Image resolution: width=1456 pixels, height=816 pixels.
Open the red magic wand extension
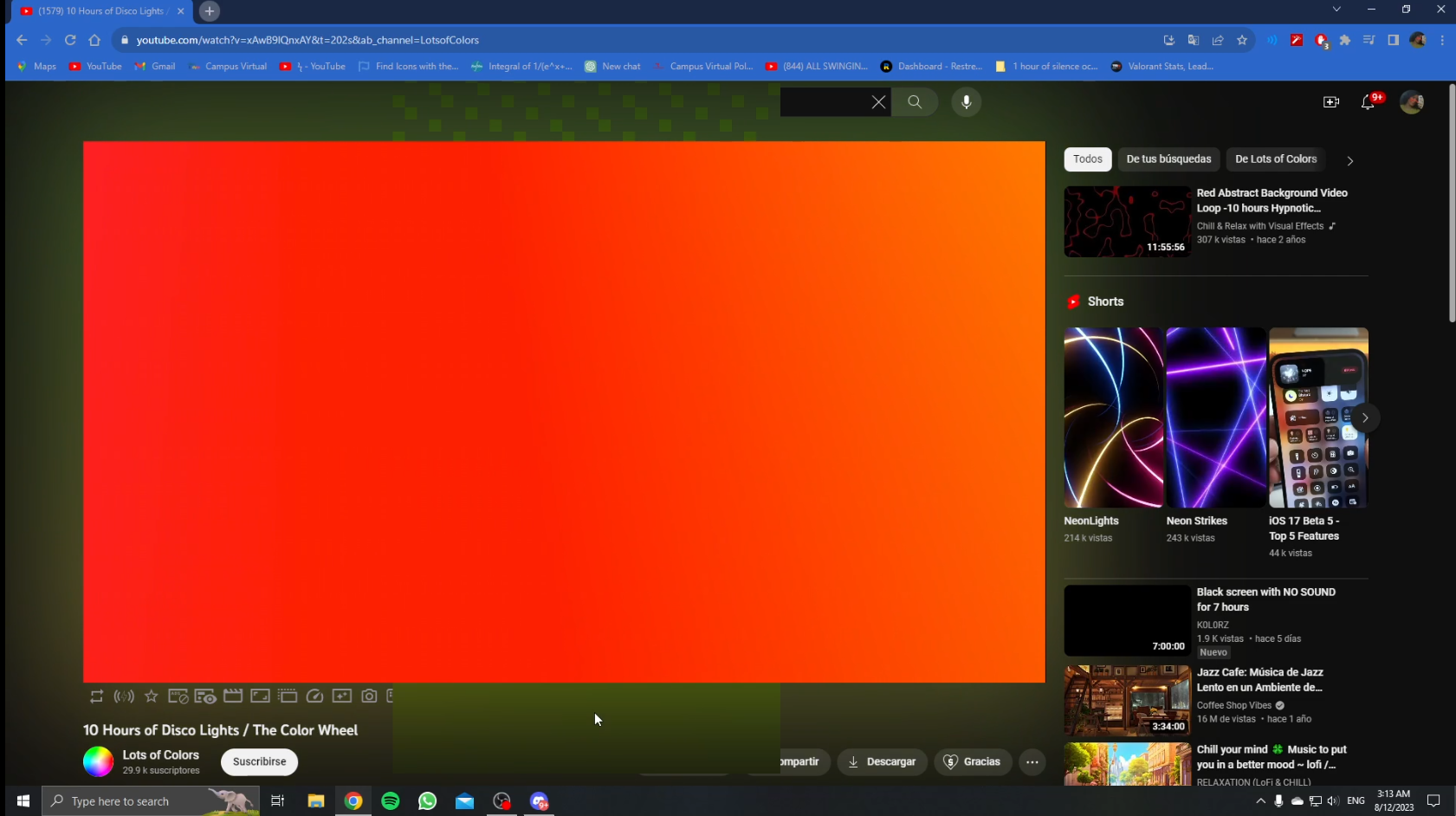tap(1297, 40)
